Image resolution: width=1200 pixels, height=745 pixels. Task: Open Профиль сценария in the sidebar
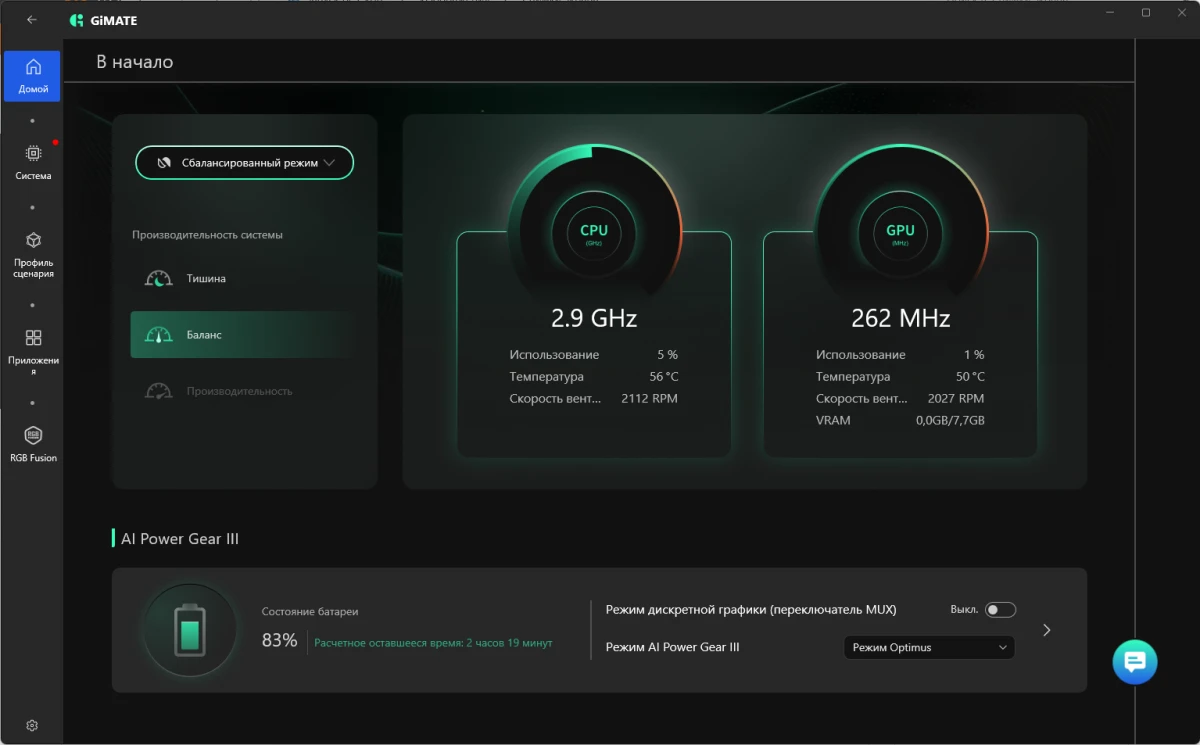pos(33,255)
